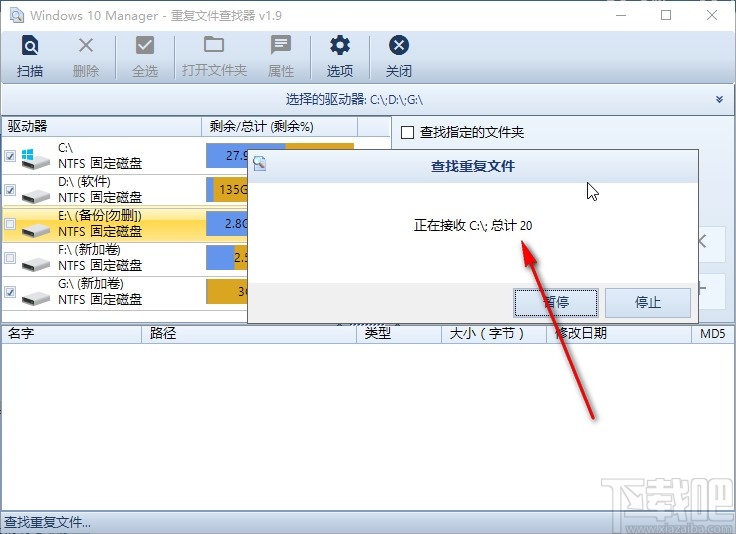Screen dimensions: 736x534
Task: Toggle the G:\ (新加卷) drive checkbox
Action: click(x=10, y=293)
